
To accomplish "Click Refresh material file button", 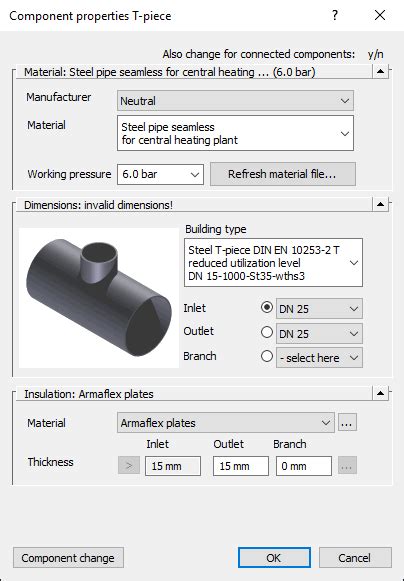I will (283, 174).
